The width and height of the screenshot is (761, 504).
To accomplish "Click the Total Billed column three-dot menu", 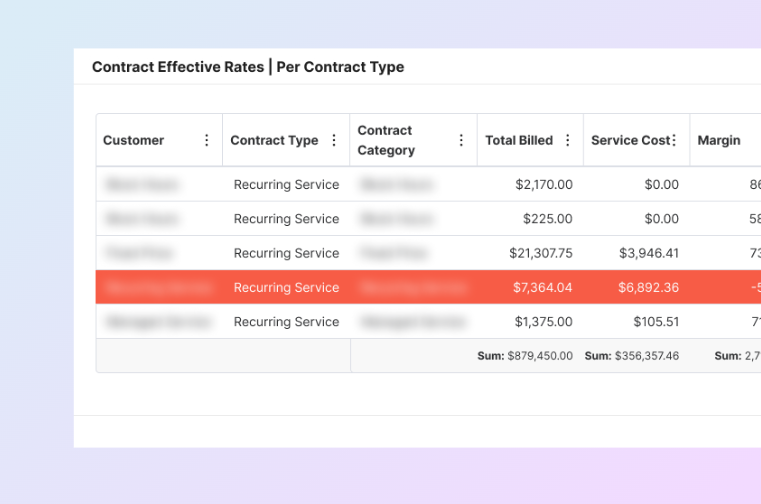I will (x=568, y=141).
